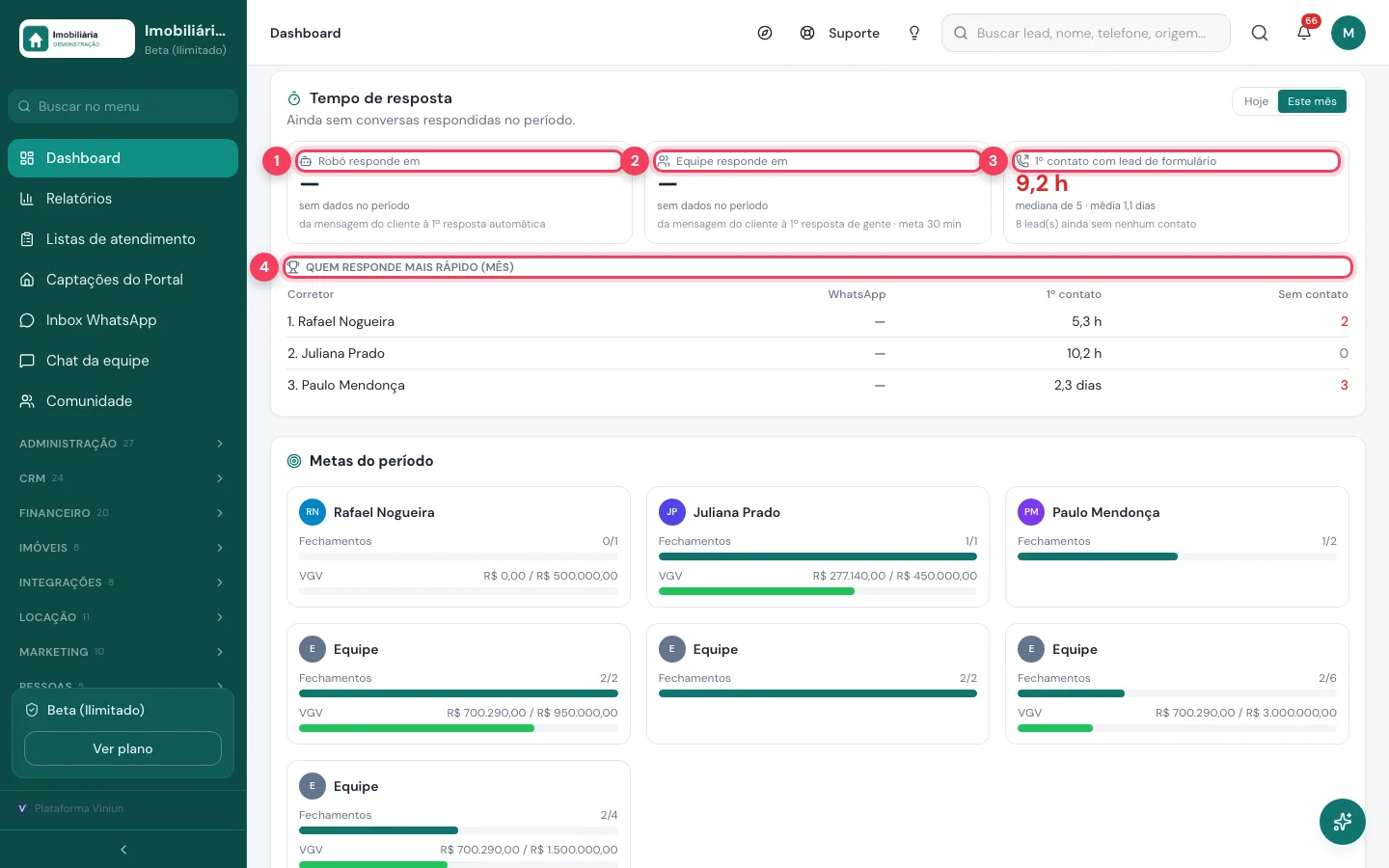
Task: Click Paulo Mendonça's PM avatar
Action: pos(1031,512)
